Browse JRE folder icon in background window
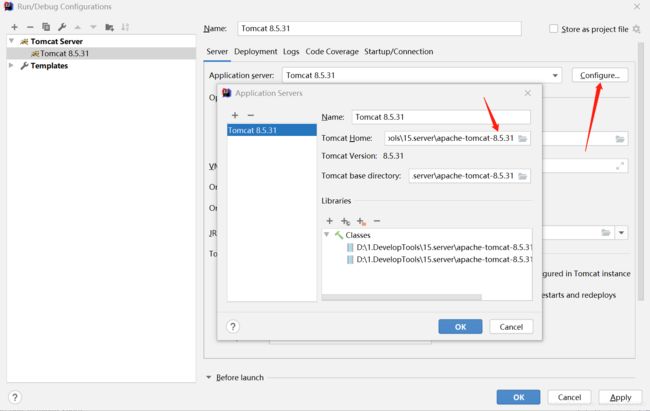This screenshot has width=650, height=411. pyautogui.click(x=606, y=233)
